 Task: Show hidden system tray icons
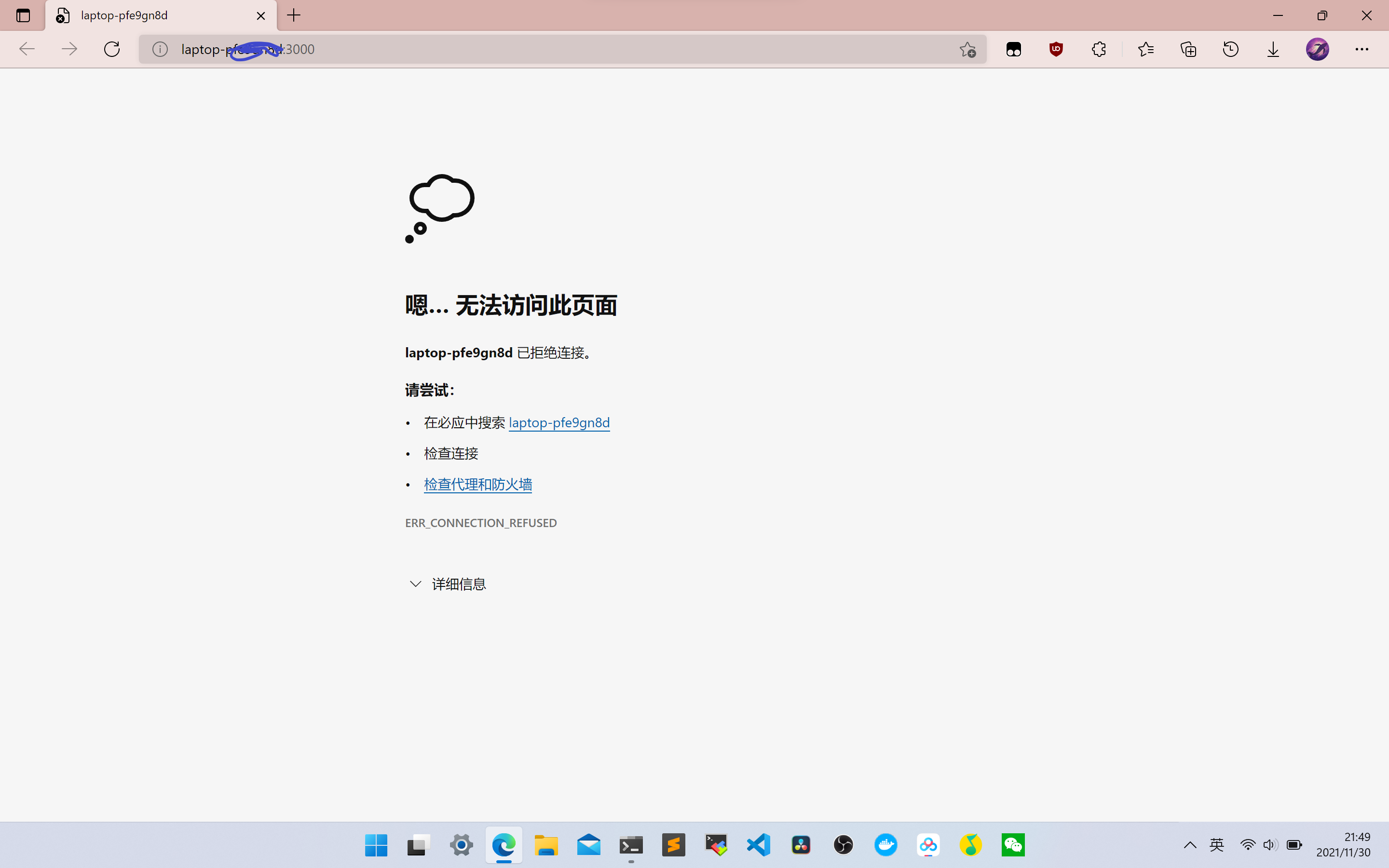click(x=1190, y=844)
